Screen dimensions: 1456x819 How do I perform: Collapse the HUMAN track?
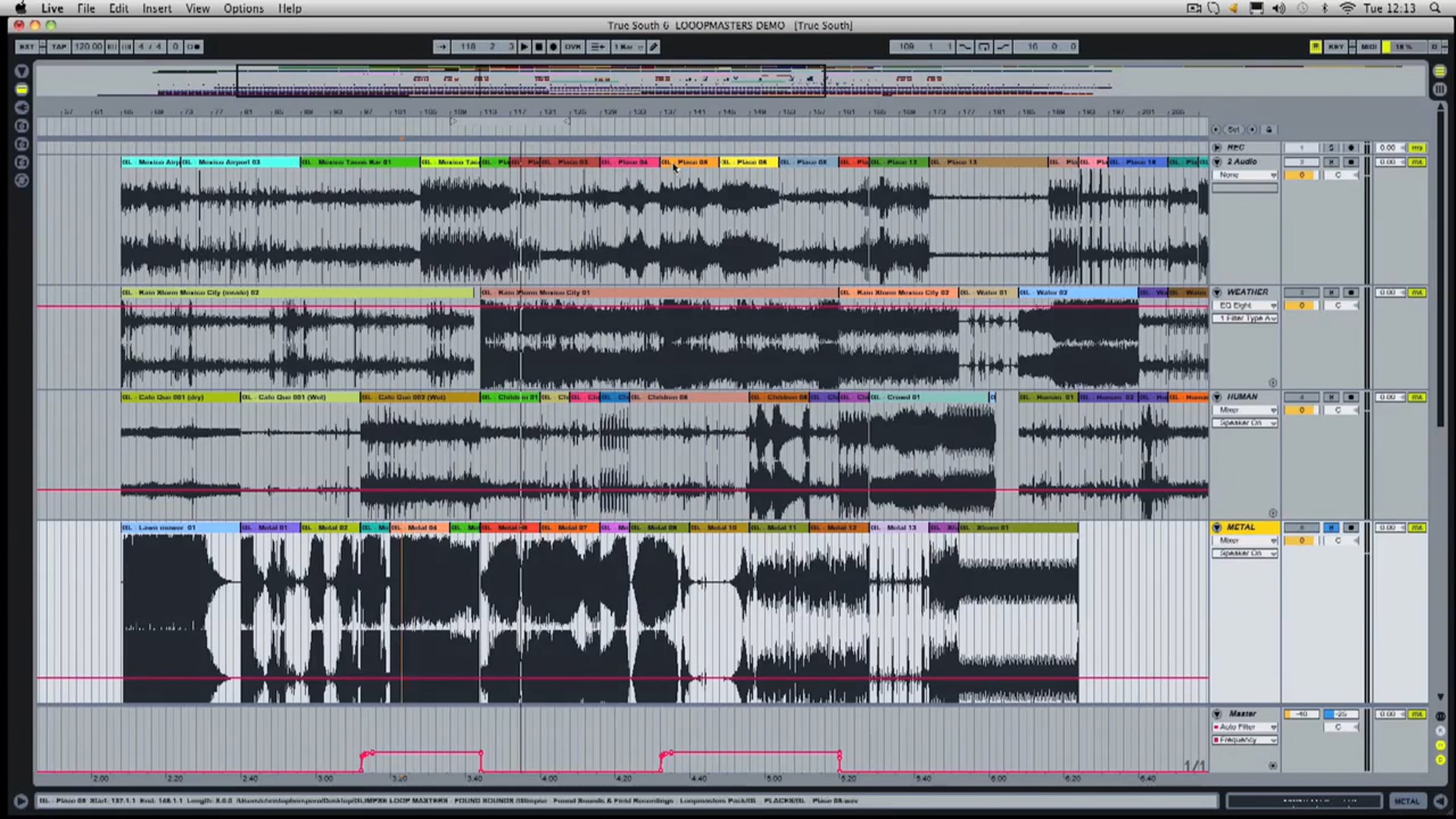1217,397
